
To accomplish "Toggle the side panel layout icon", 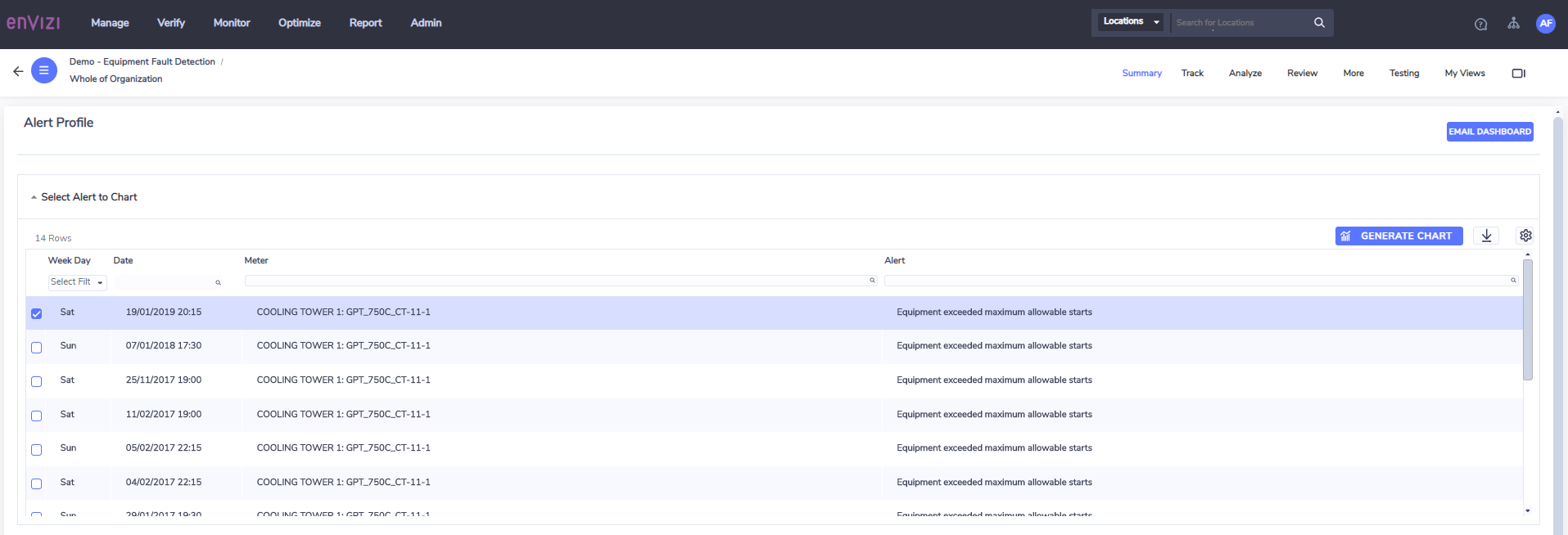I will tap(1518, 73).
